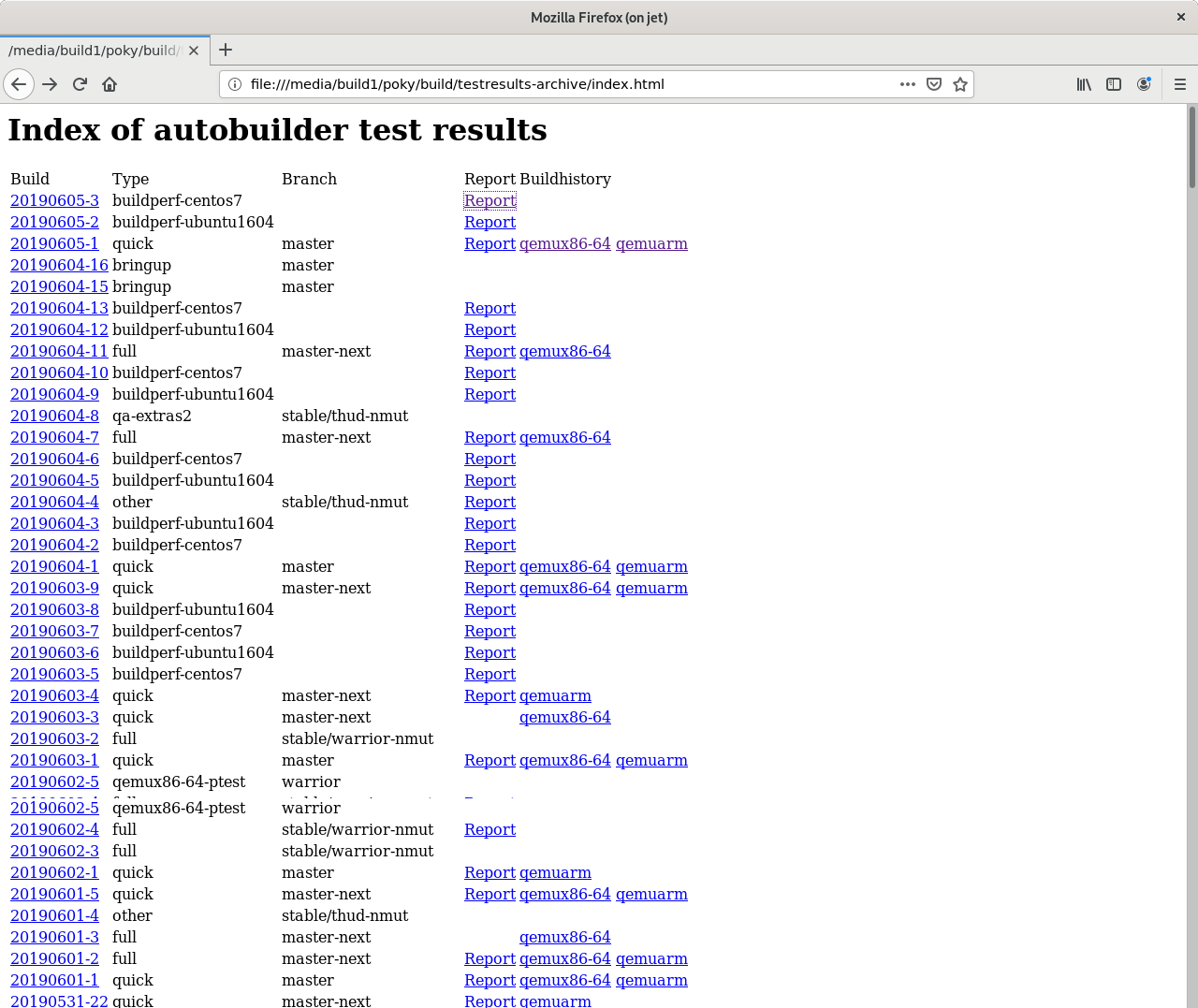Open page actions three-dot menu

907,84
